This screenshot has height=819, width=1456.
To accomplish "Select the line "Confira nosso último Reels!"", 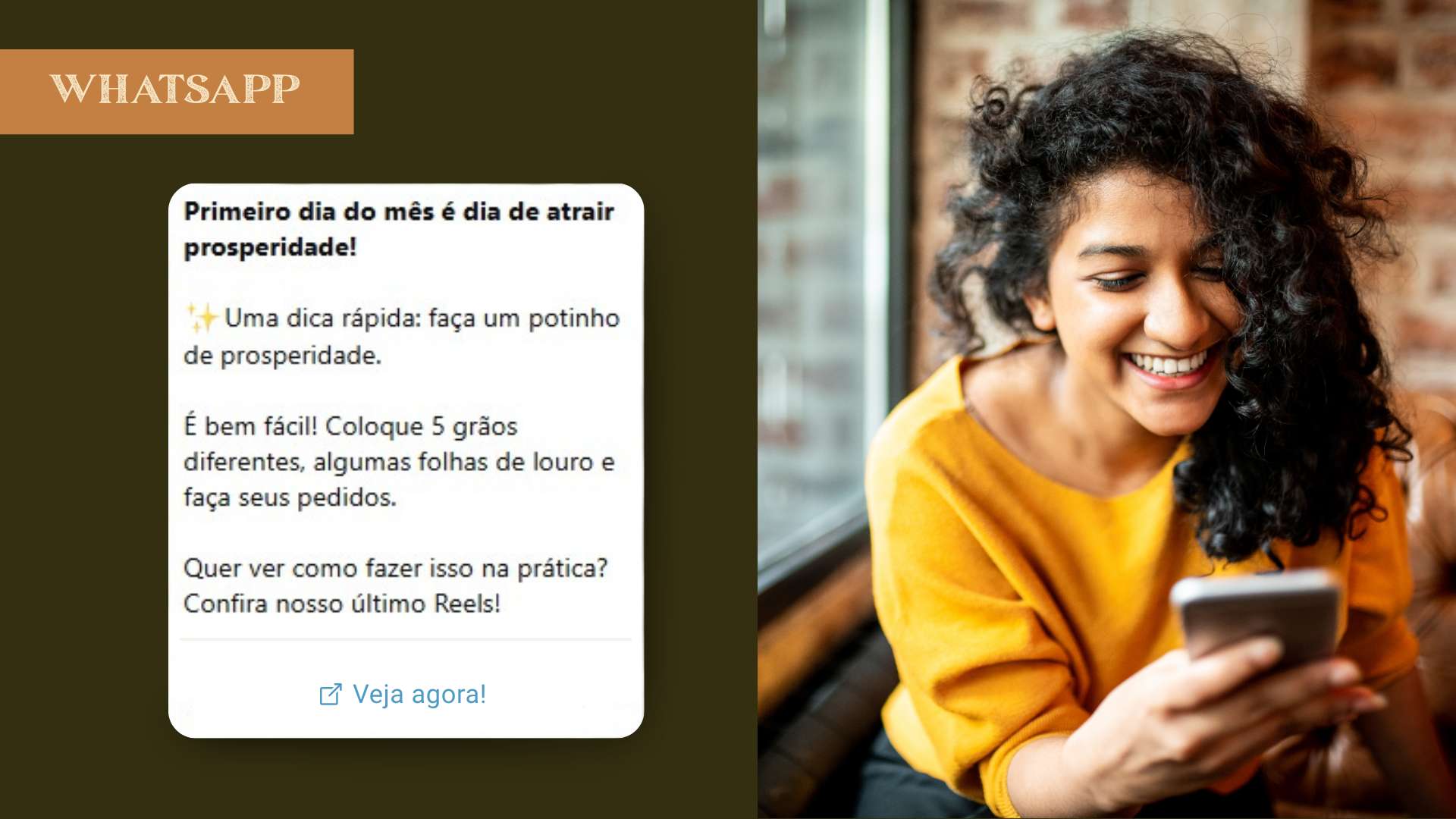I will [x=342, y=604].
